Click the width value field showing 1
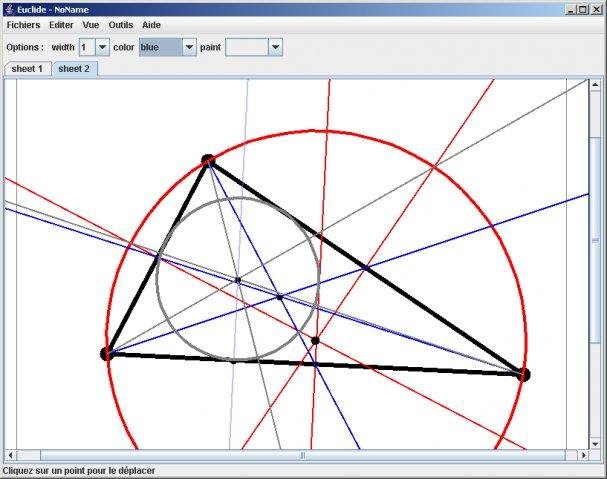 (87, 47)
